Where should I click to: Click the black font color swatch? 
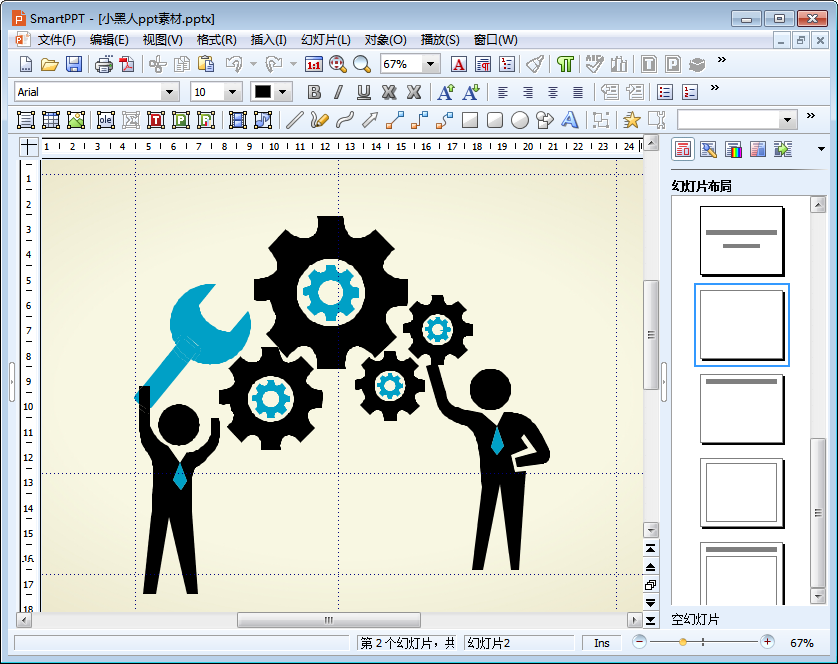(x=262, y=92)
